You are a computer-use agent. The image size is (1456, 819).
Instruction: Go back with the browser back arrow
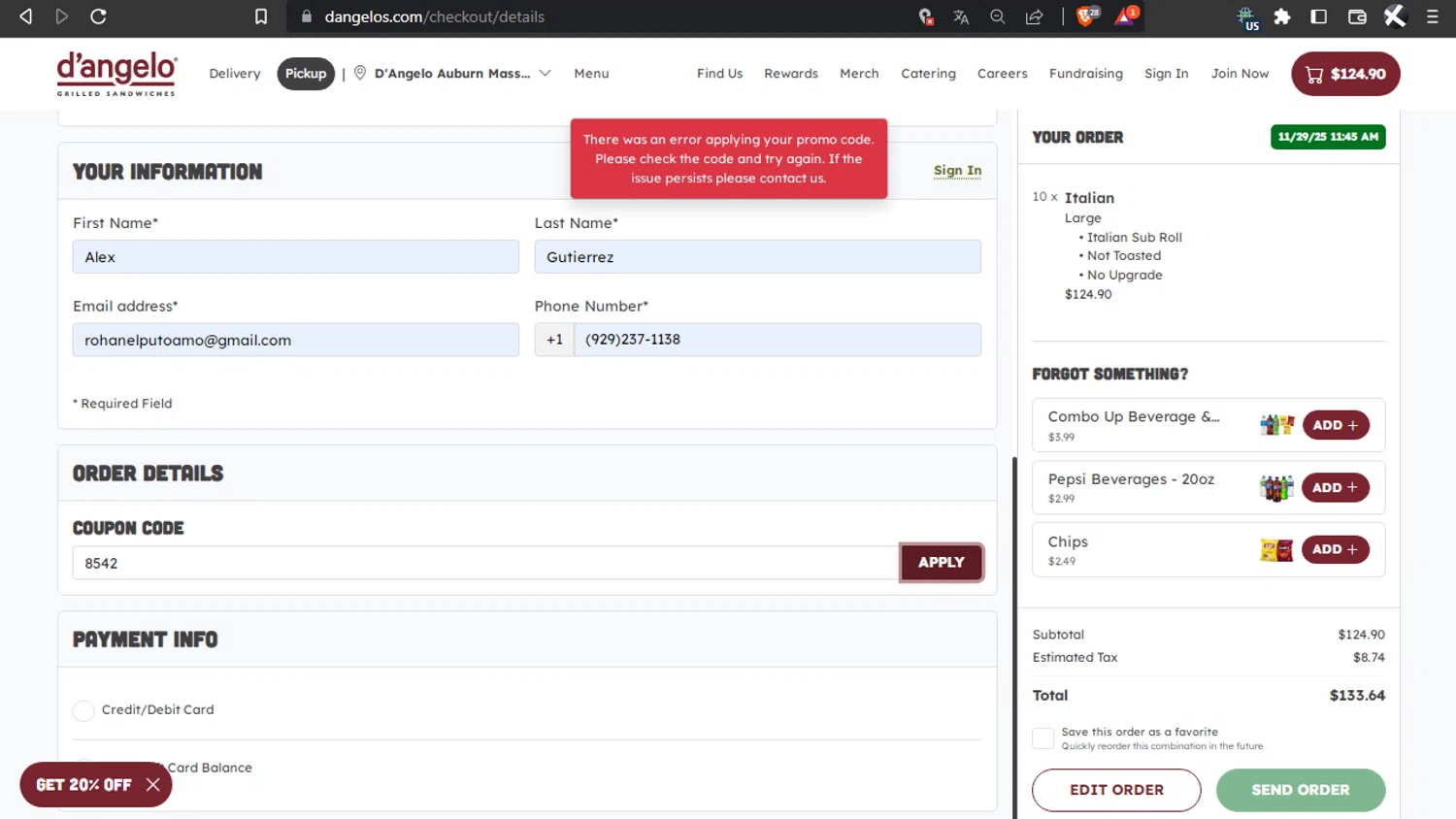coord(26,16)
